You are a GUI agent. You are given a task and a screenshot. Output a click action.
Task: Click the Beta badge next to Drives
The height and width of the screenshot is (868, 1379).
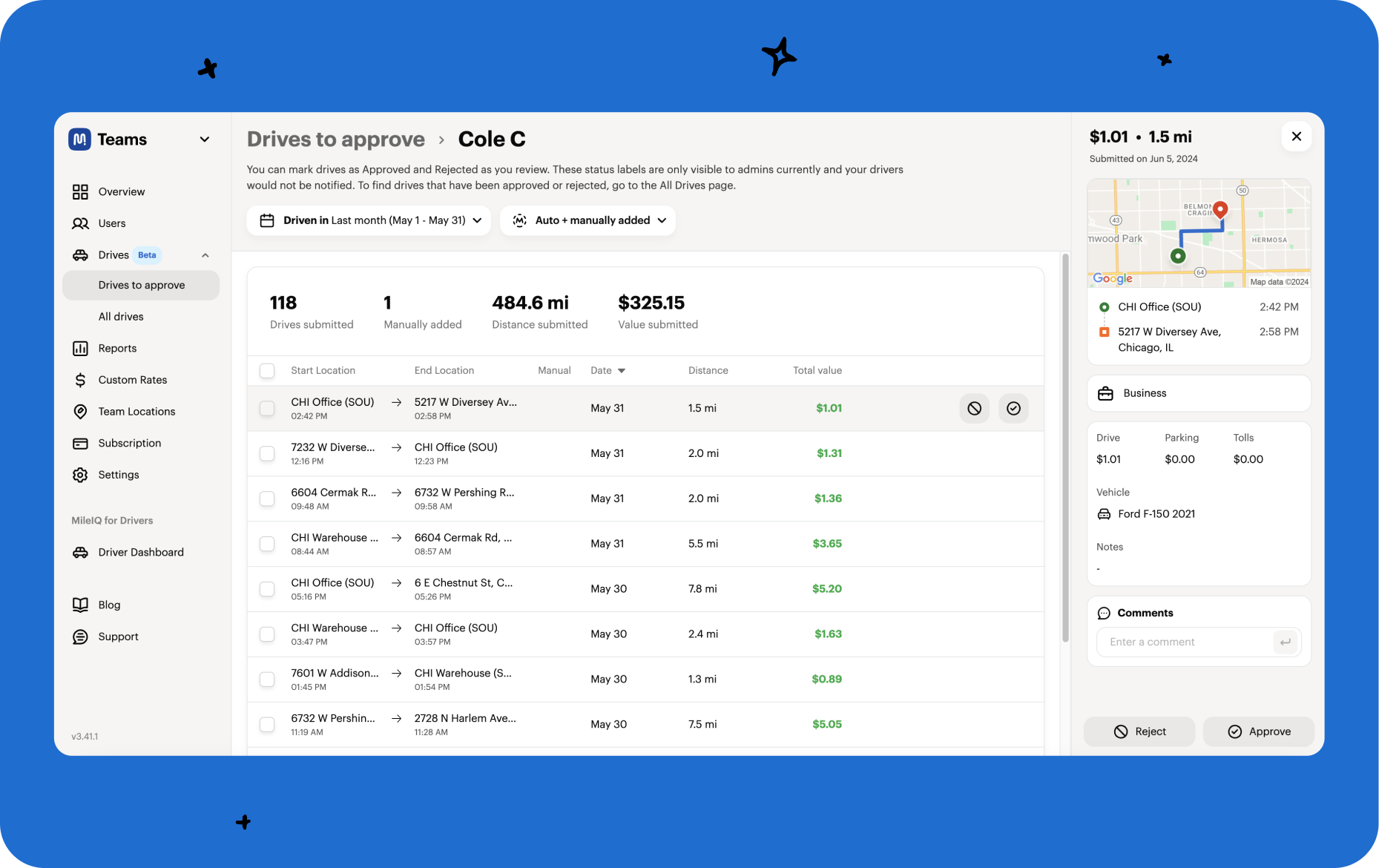click(147, 255)
